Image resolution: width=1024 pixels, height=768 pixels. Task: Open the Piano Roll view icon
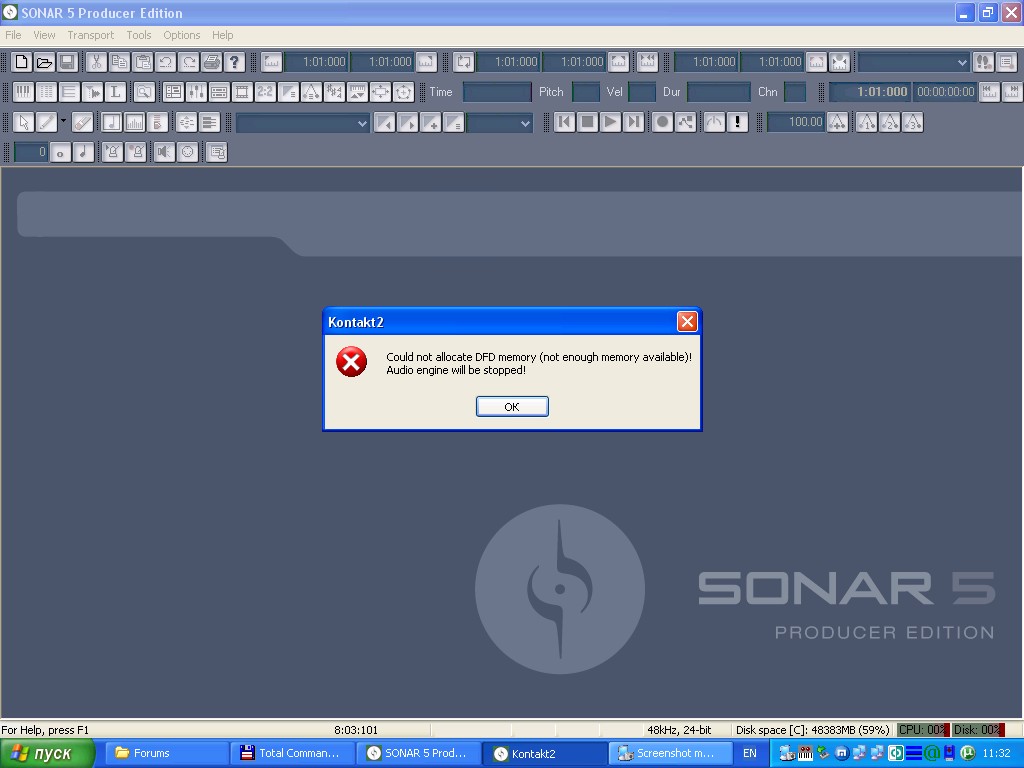pyautogui.click(x=23, y=92)
